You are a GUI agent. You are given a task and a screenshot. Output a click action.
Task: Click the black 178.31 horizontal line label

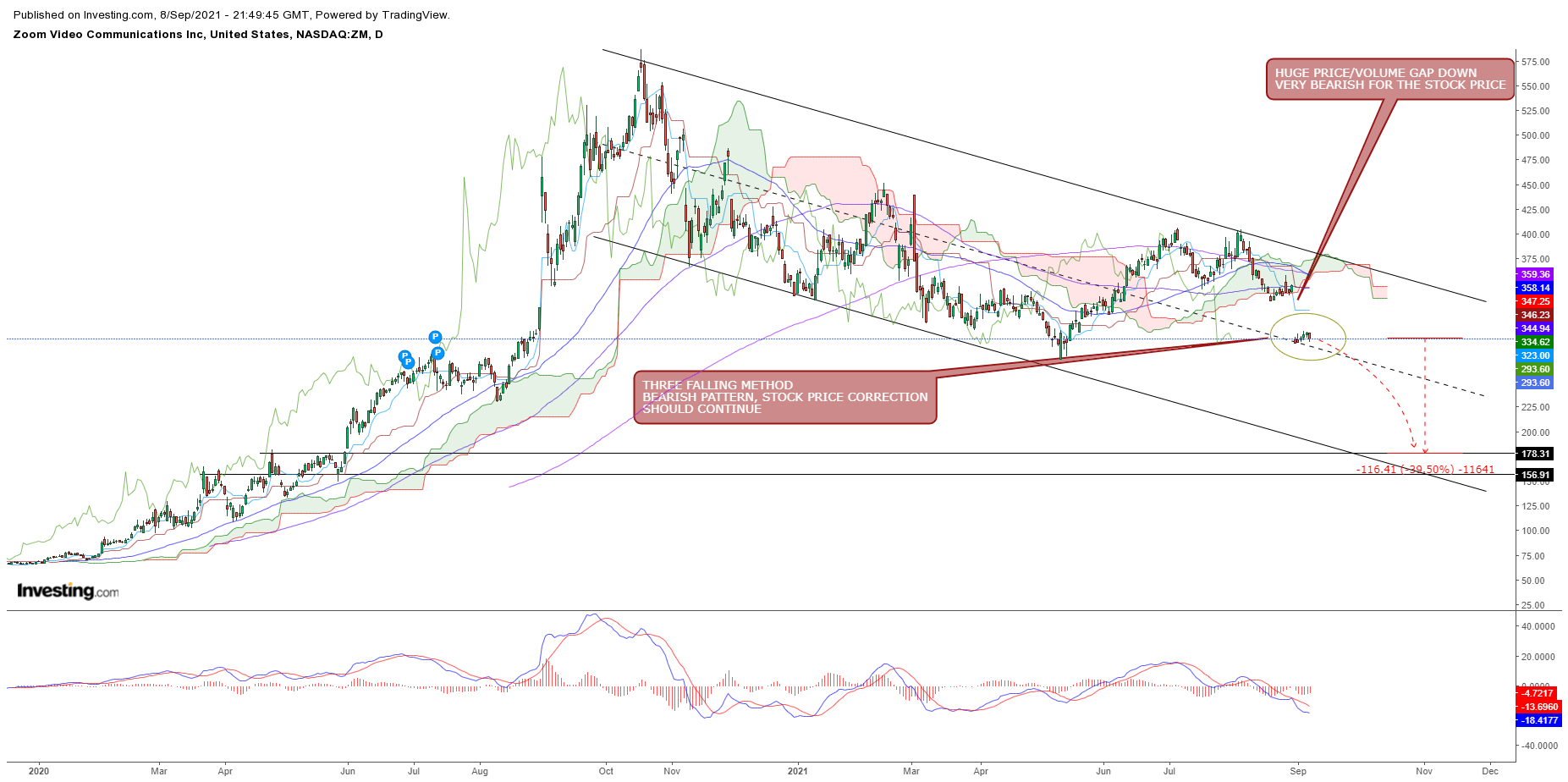pyautogui.click(x=1535, y=454)
